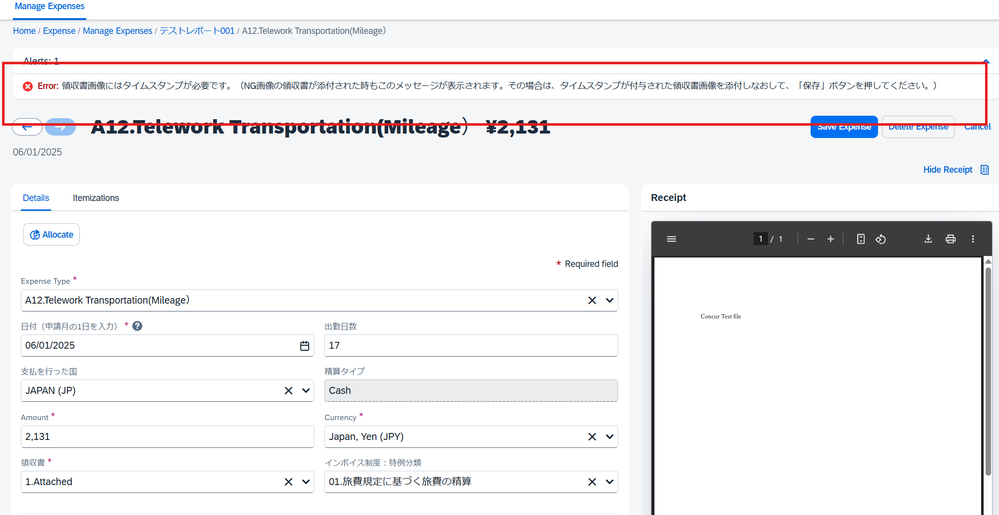This screenshot has height=515, width=999.
Task: Rotate the receipt PDF
Action: tap(880, 239)
